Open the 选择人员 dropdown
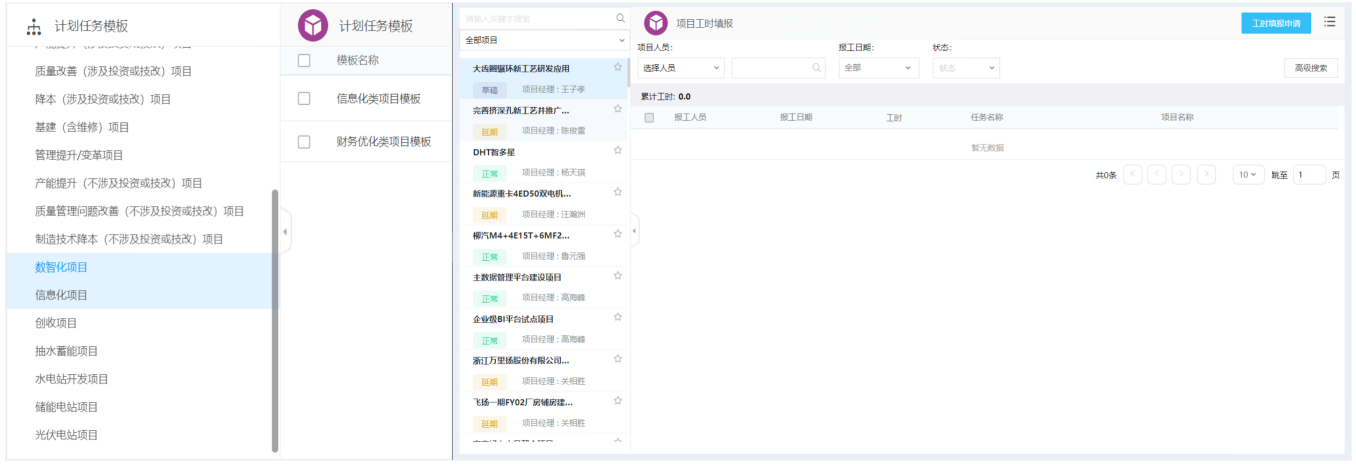The image size is (1356, 464). (681, 68)
